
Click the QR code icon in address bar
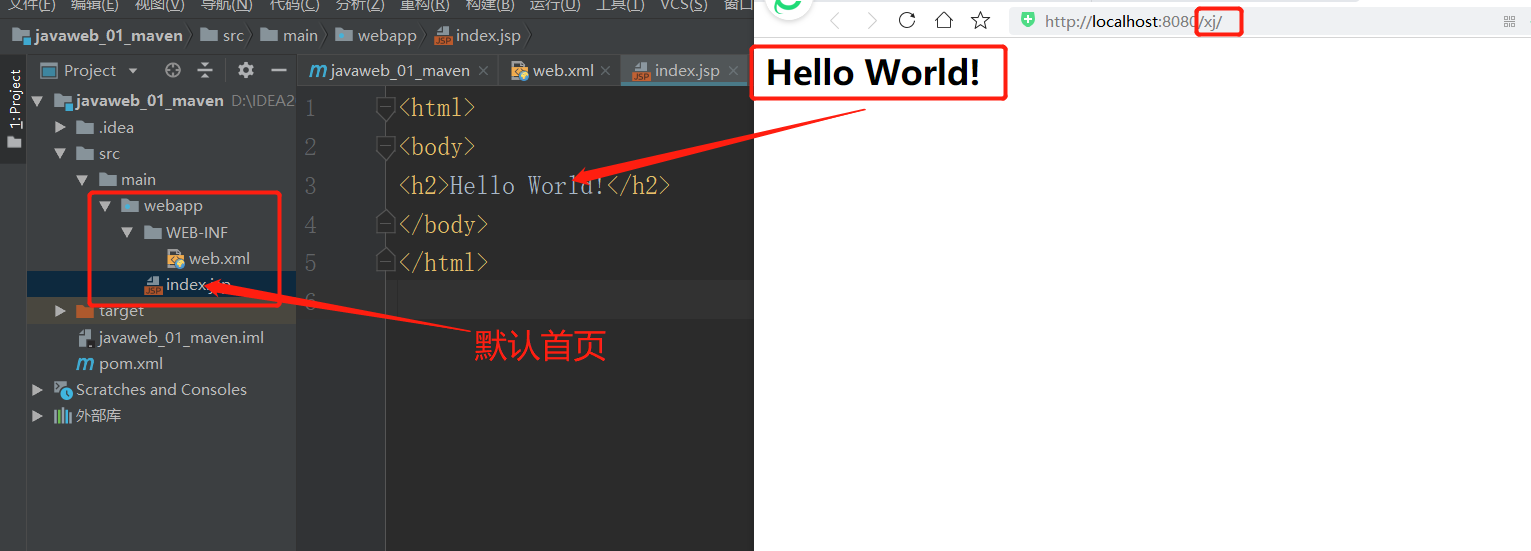(1509, 21)
